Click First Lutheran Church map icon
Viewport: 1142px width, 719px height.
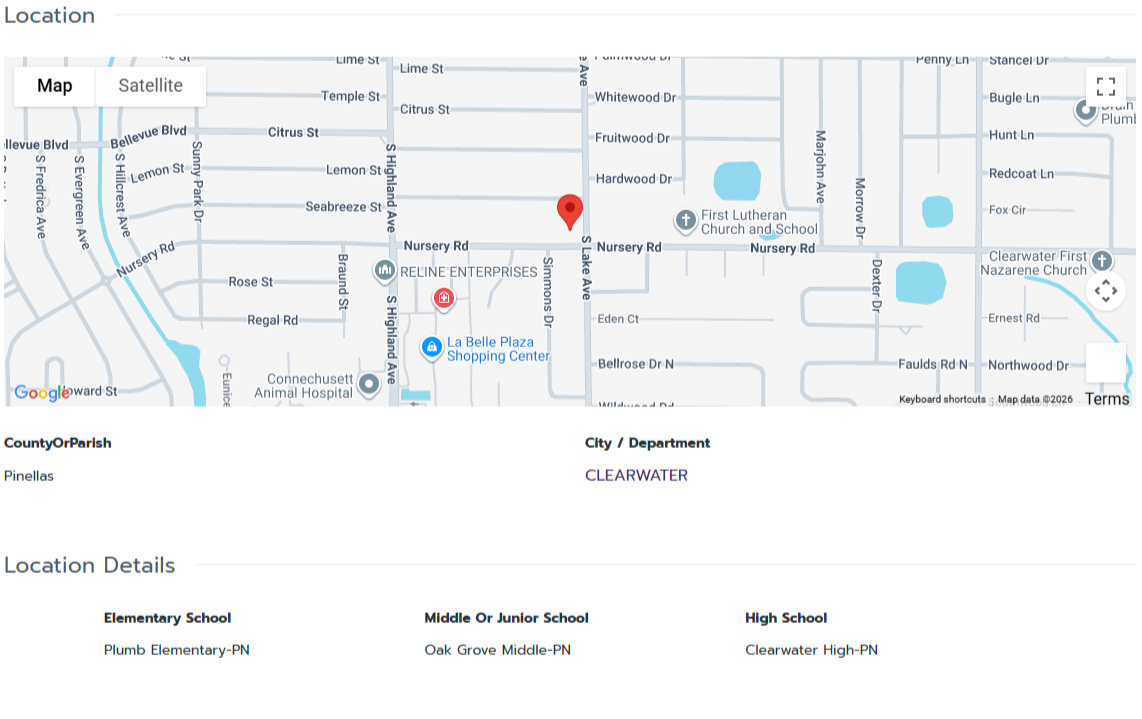coord(685,219)
